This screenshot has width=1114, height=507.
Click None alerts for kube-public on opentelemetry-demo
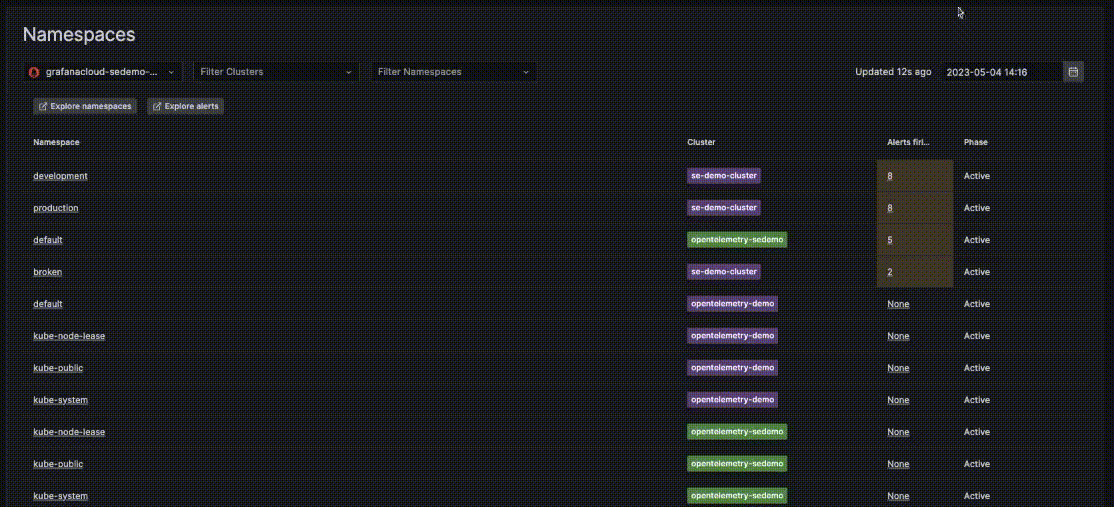coord(898,368)
